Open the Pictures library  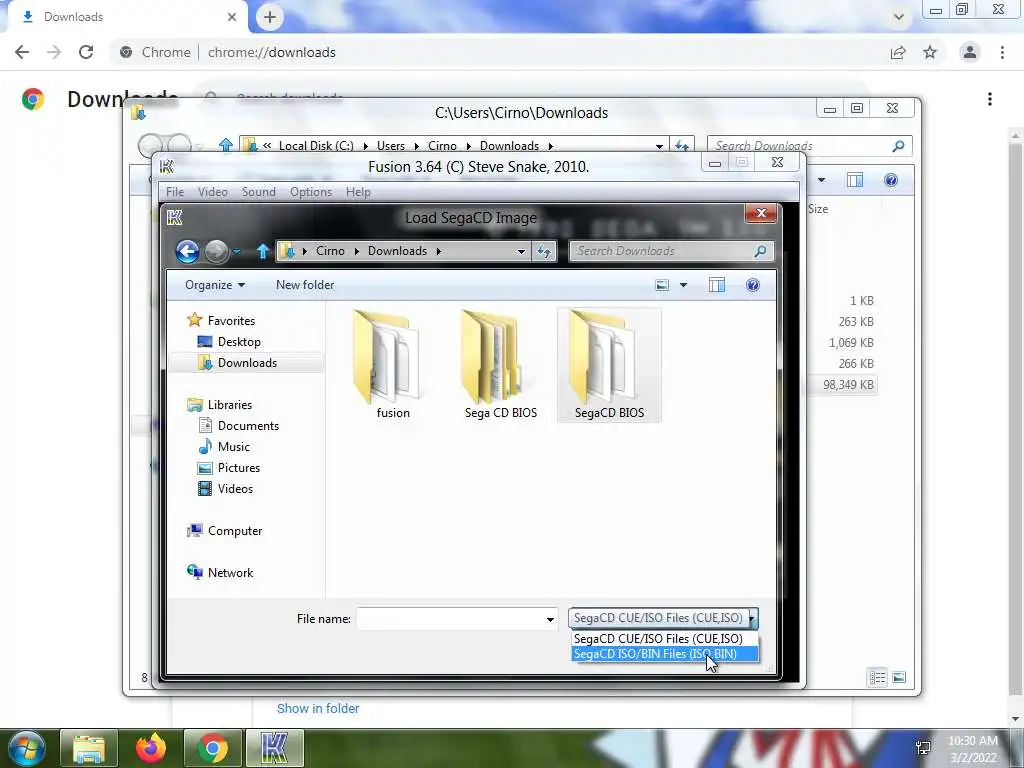(x=238, y=468)
